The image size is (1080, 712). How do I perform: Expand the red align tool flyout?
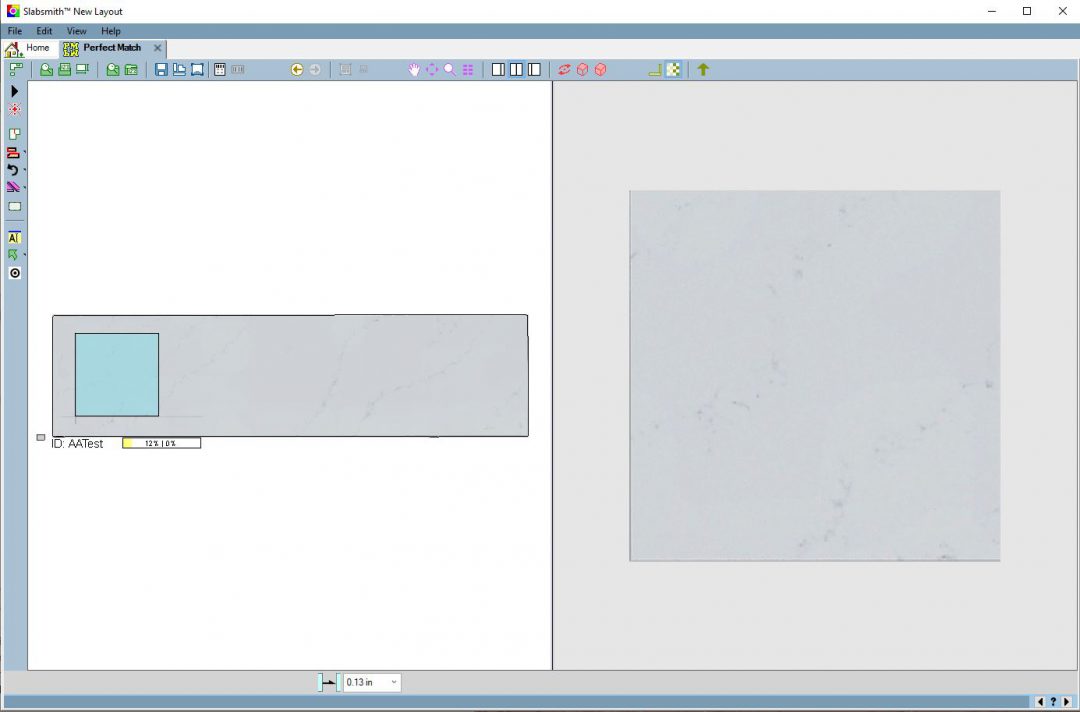click(24, 153)
